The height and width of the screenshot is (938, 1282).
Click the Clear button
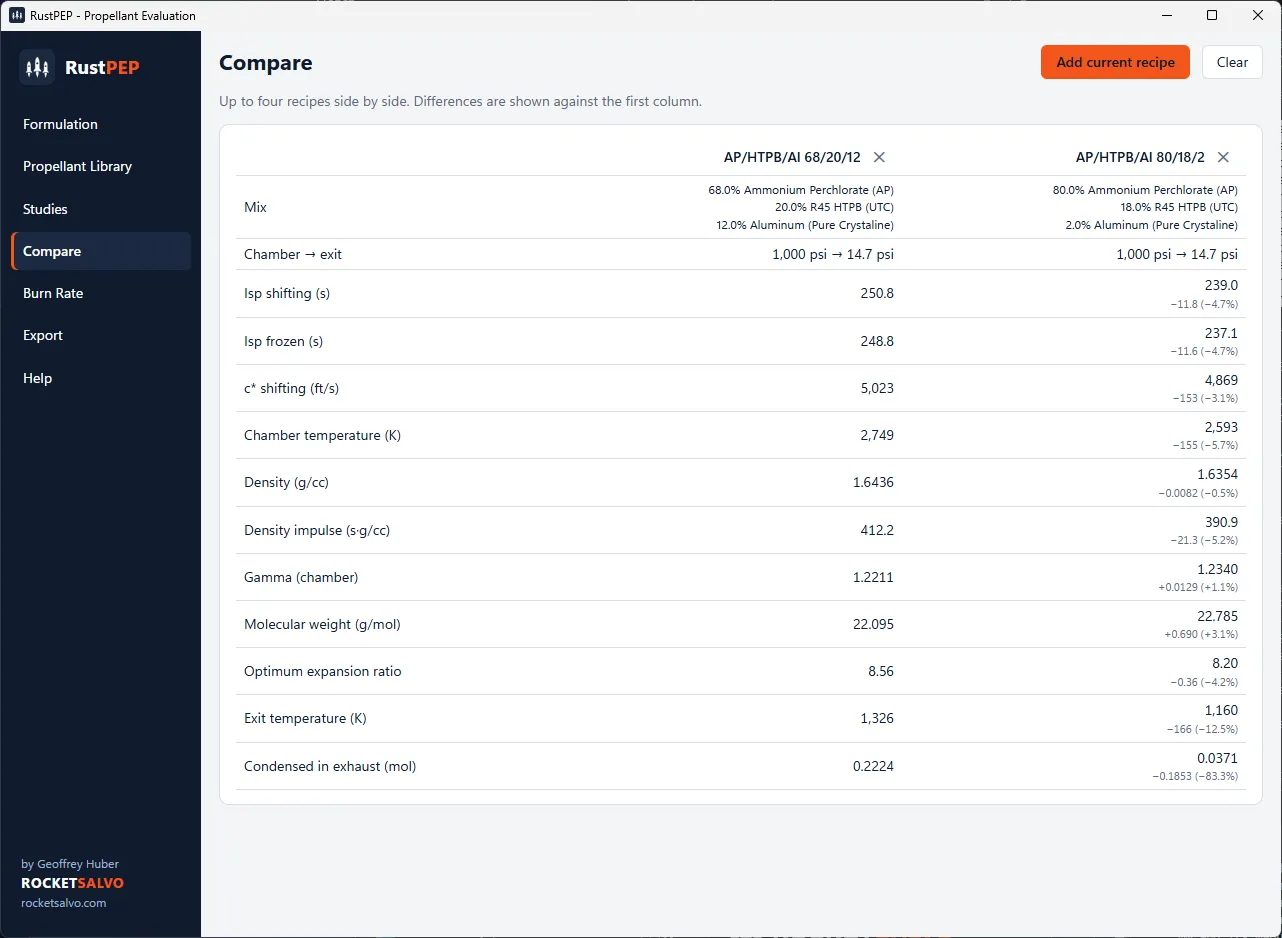click(x=1232, y=62)
